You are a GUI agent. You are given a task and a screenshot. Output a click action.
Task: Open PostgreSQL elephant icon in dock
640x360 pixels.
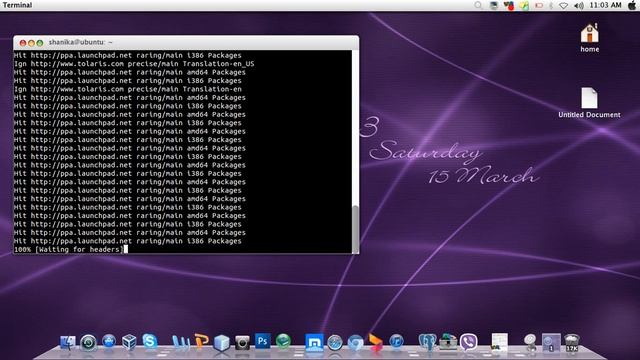click(x=427, y=342)
